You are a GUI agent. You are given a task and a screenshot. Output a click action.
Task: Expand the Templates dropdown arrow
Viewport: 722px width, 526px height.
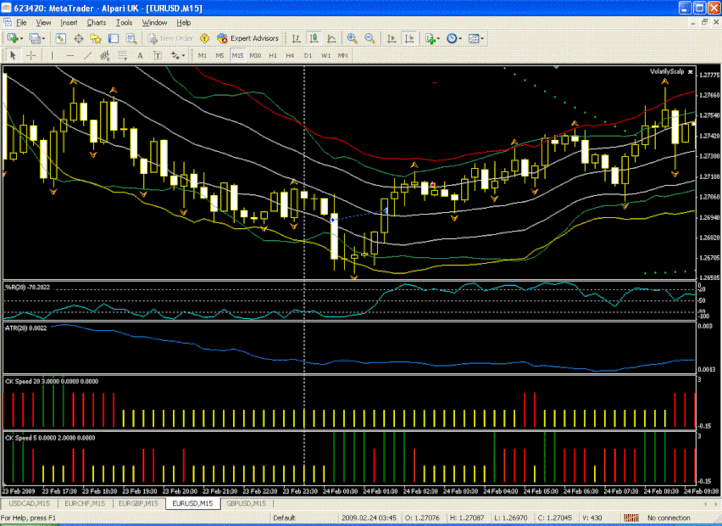coord(482,39)
